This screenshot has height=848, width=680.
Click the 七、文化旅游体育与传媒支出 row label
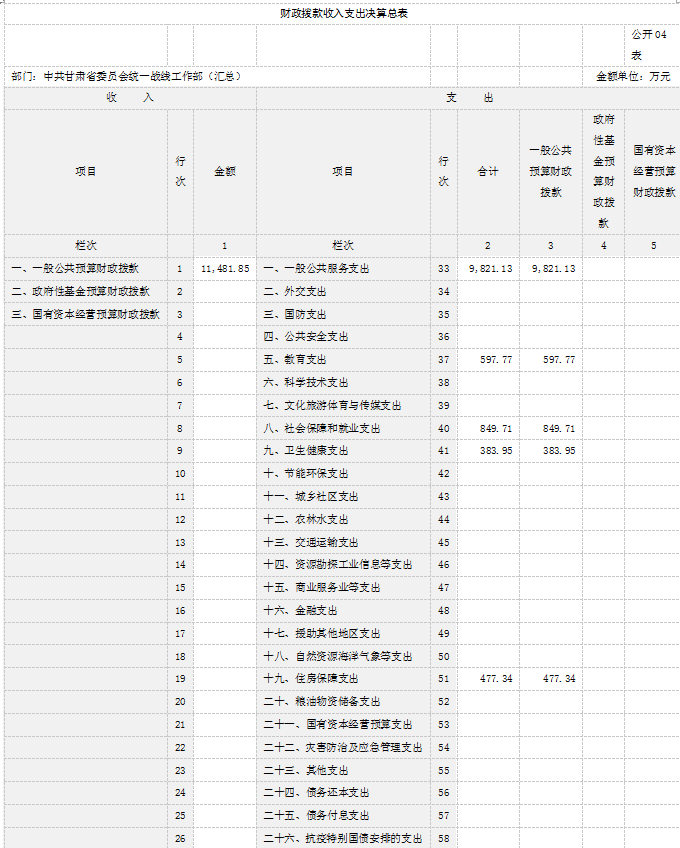pos(332,406)
